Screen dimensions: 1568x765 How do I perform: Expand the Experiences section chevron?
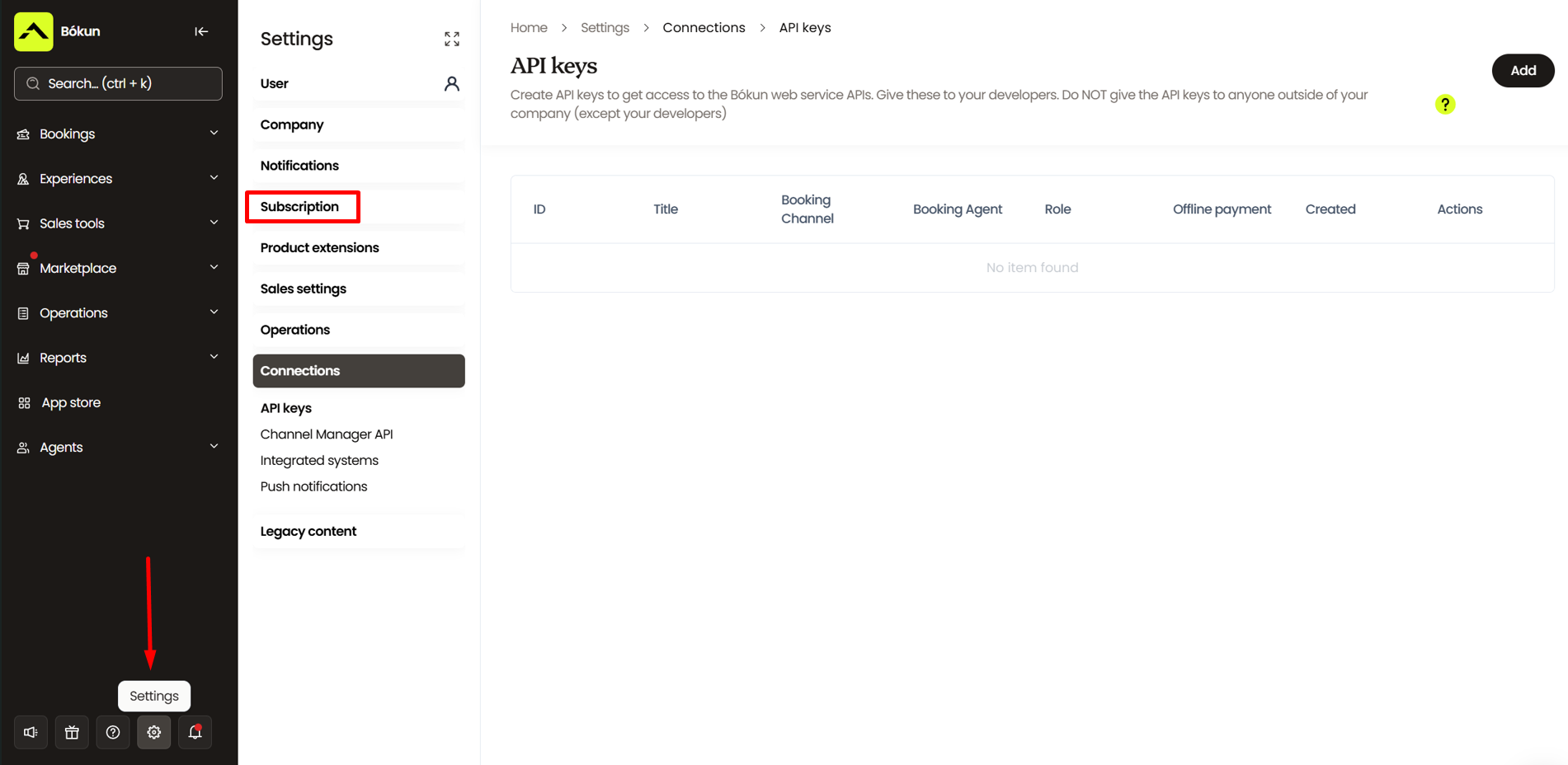[214, 178]
